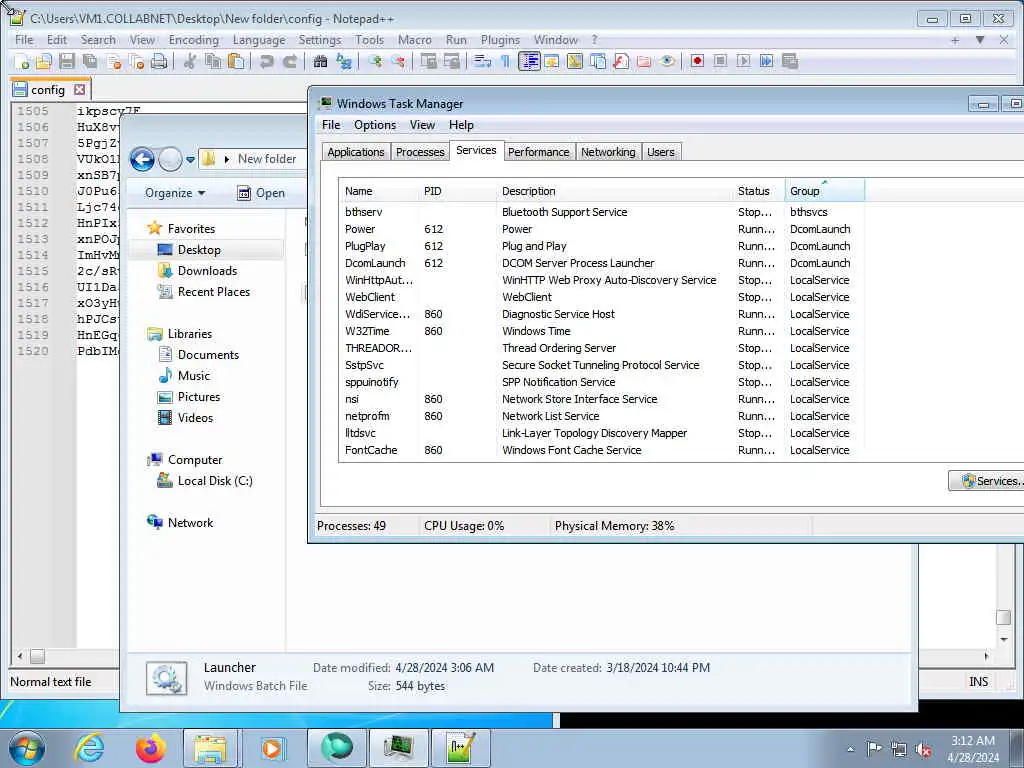Close the config tab with red X
This screenshot has width=1024, height=768.
tap(80, 89)
